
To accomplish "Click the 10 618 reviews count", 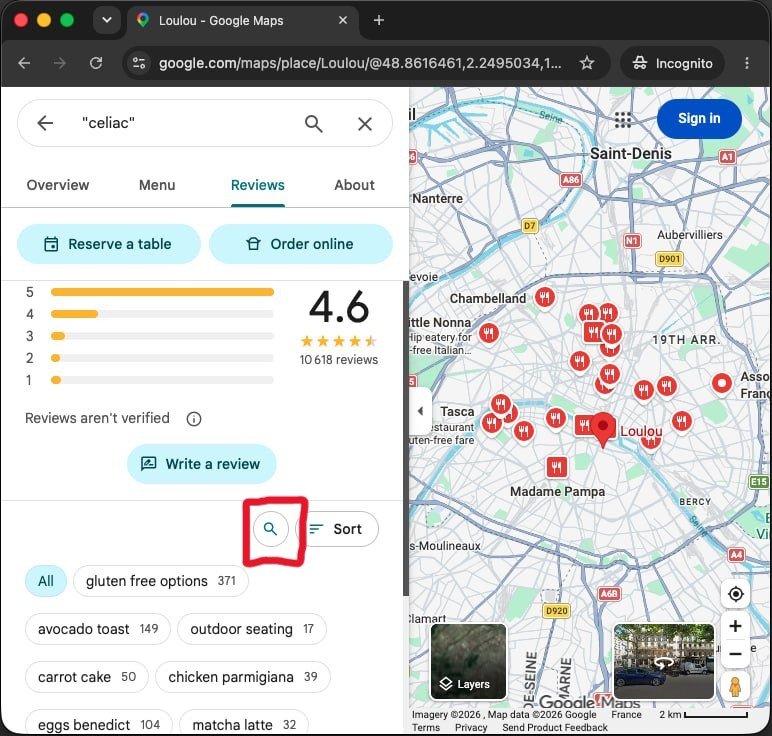I will [x=339, y=360].
